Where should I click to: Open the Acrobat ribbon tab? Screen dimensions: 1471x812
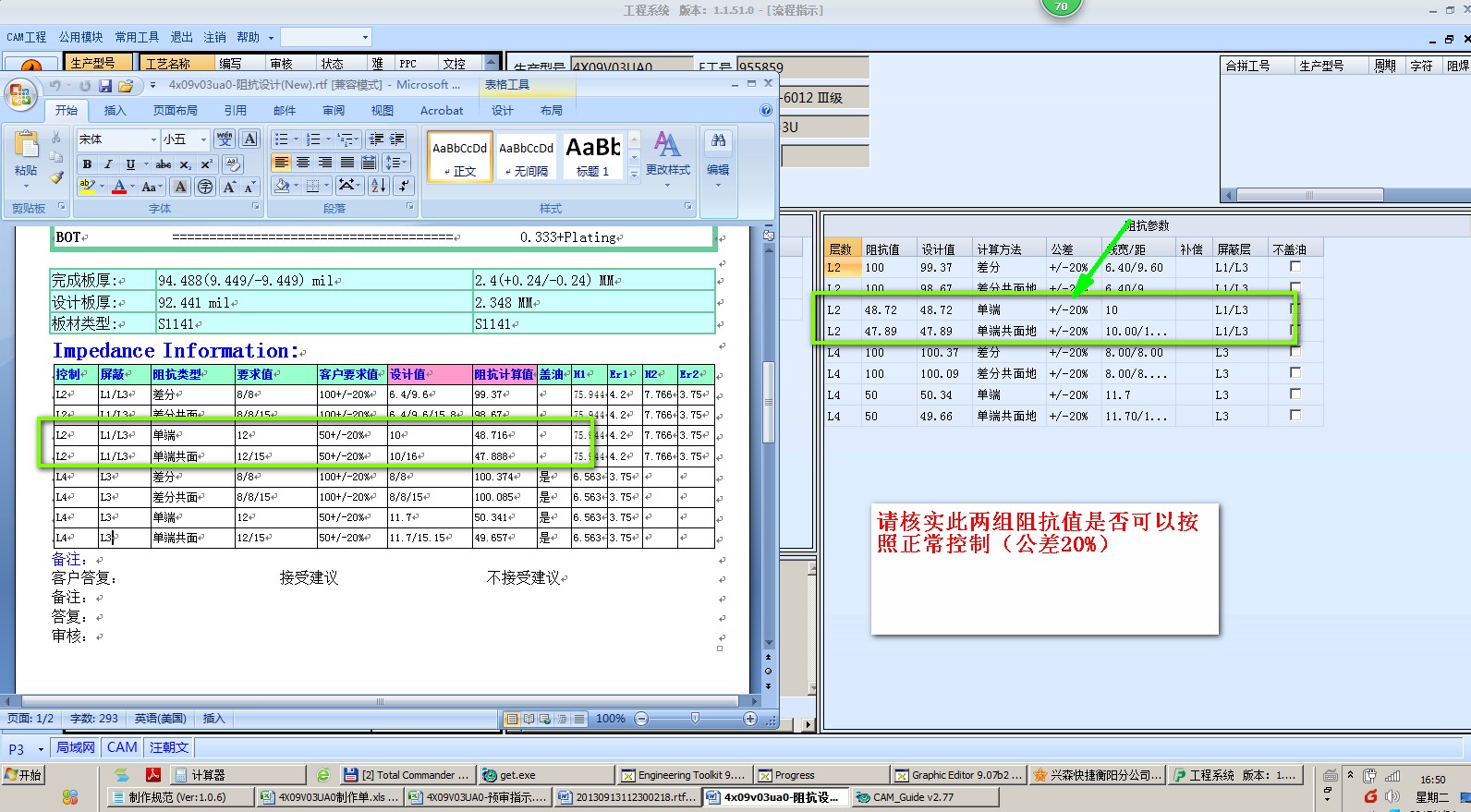click(x=442, y=110)
